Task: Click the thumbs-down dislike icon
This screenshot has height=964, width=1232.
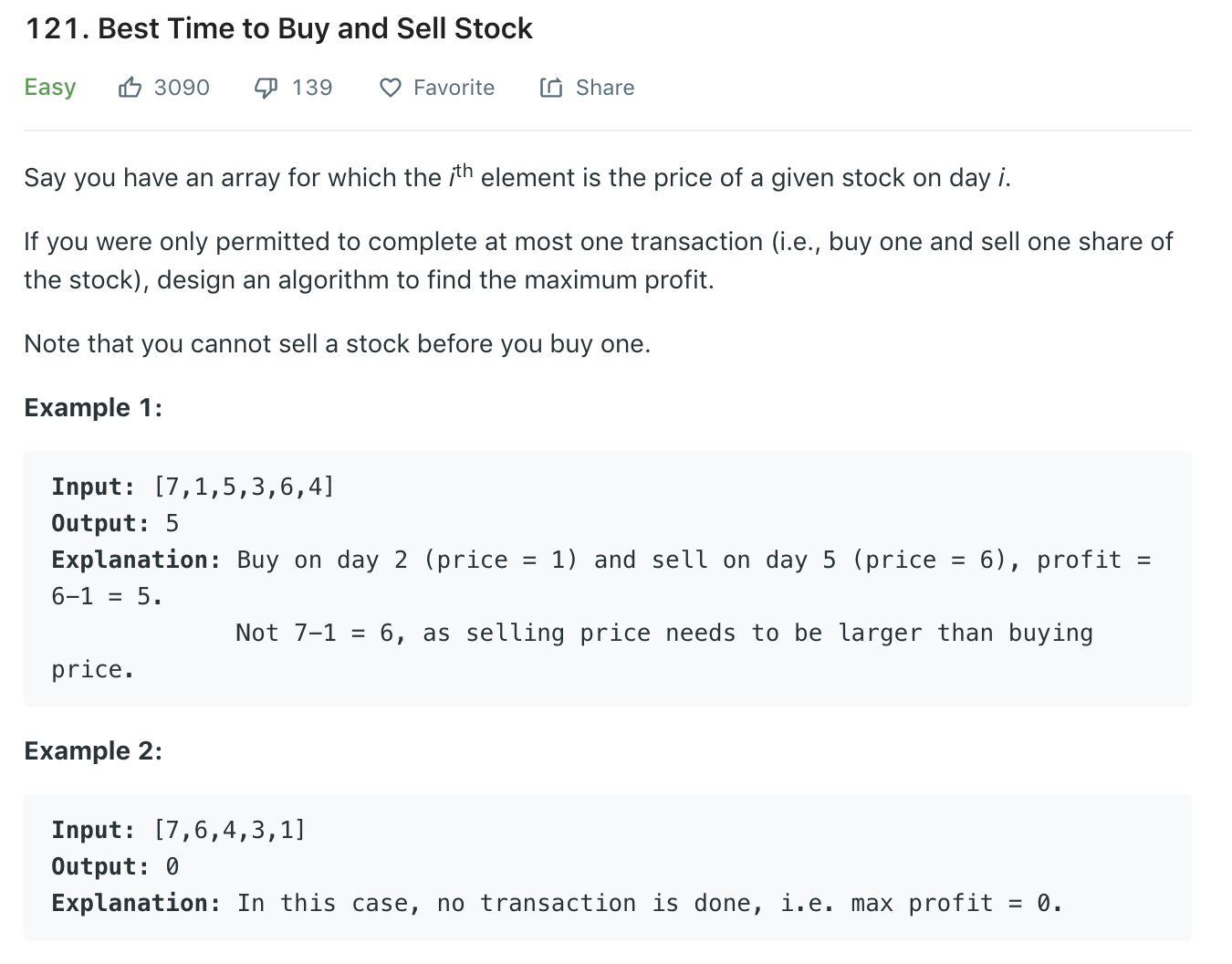Action: pos(266,89)
